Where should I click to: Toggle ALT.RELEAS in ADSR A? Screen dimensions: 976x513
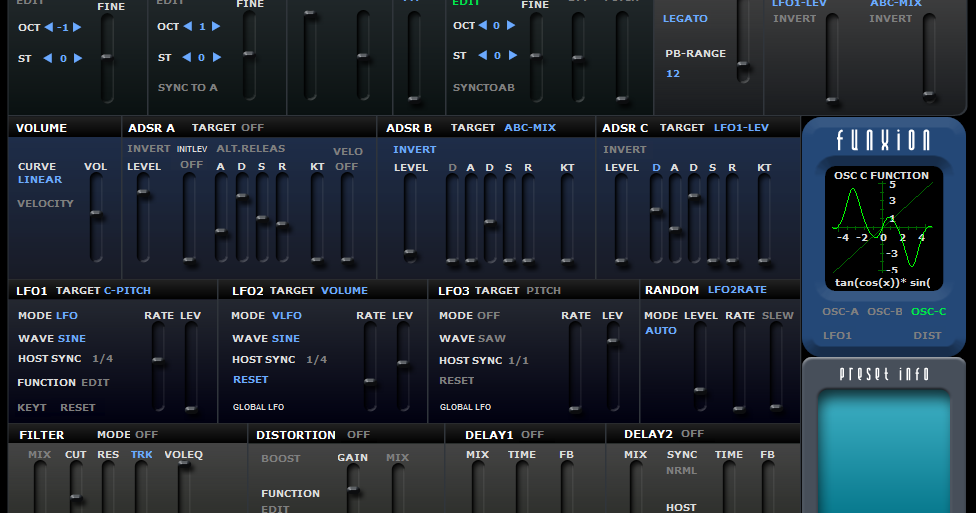point(250,149)
